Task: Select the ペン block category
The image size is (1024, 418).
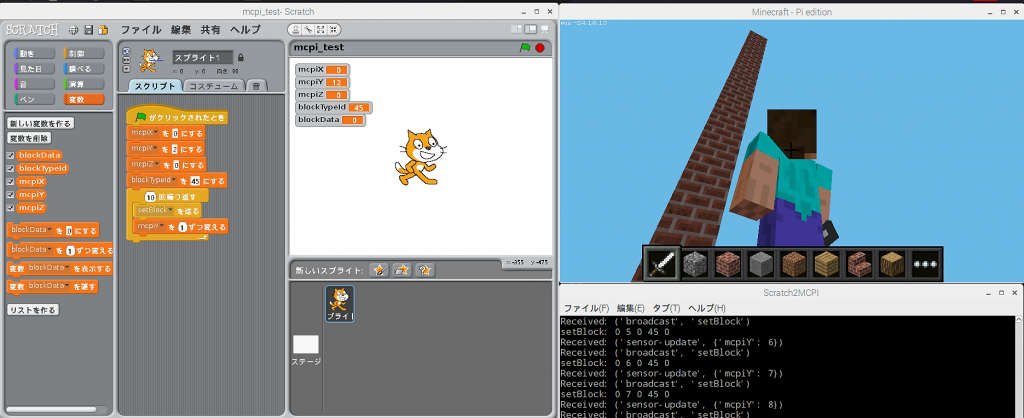Action: [33, 99]
